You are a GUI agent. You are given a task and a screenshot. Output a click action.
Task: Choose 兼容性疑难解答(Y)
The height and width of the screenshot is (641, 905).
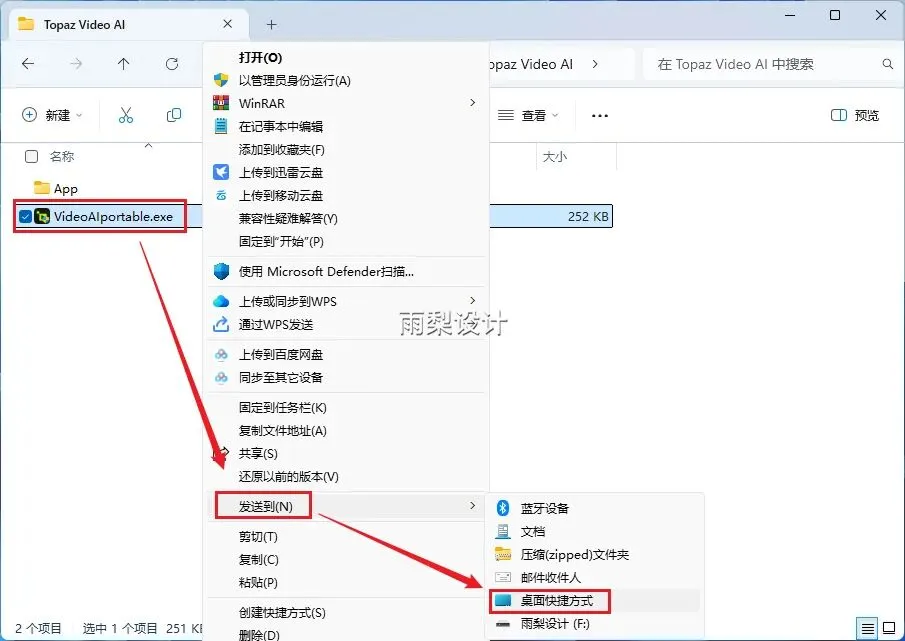[x=346, y=218]
